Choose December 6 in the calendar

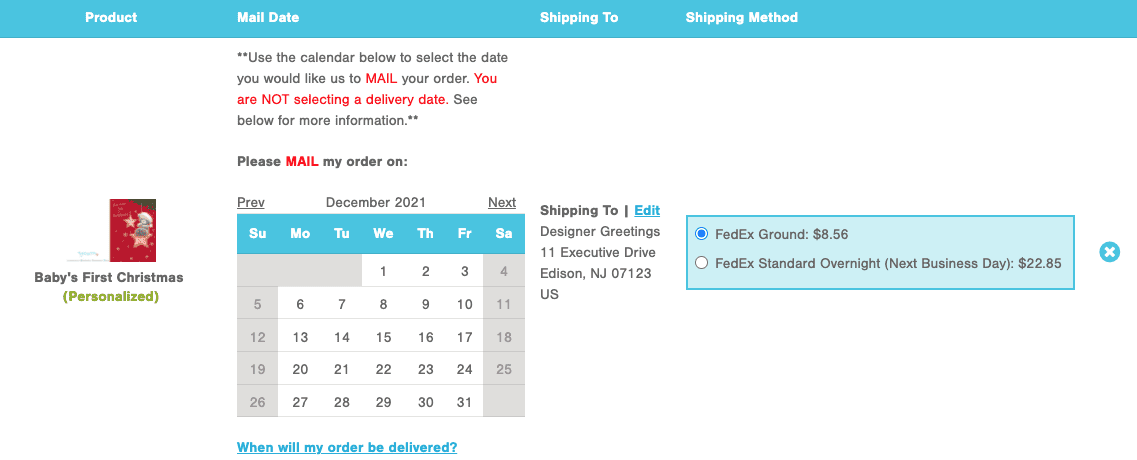click(299, 305)
